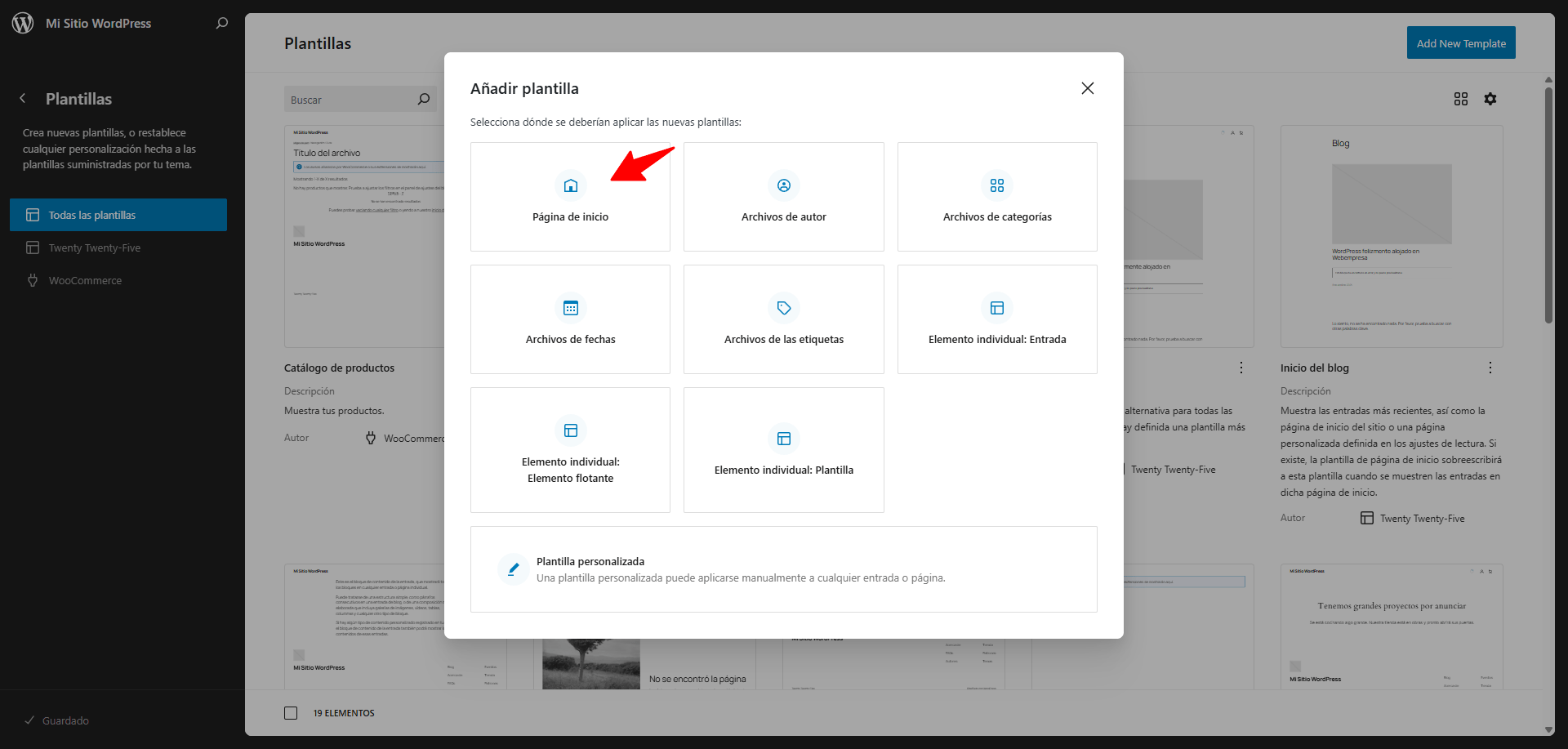
Task: Pick Archivos de categorías template option
Action: (x=996, y=197)
